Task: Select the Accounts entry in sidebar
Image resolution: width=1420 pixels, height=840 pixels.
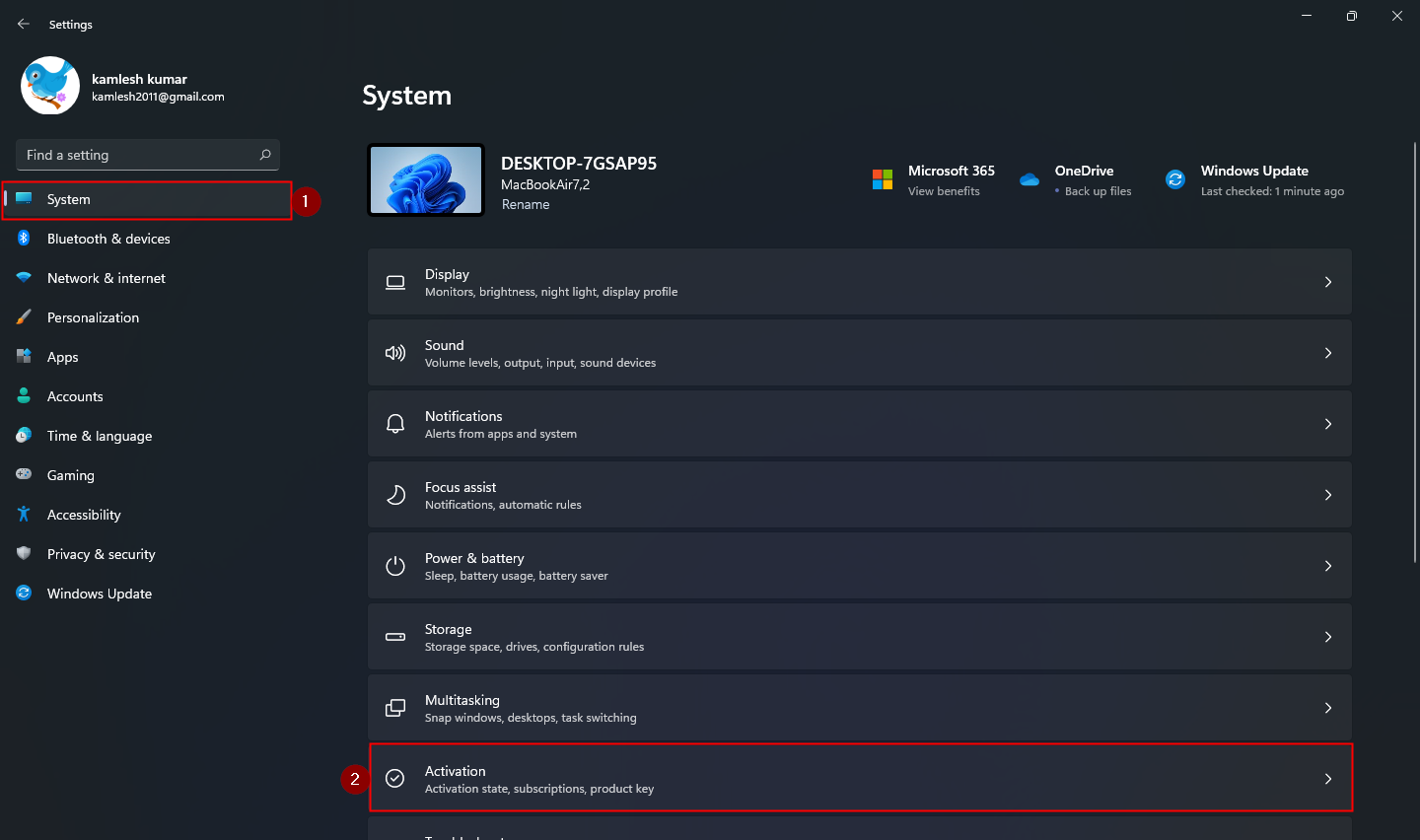Action: (x=75, y=396)
